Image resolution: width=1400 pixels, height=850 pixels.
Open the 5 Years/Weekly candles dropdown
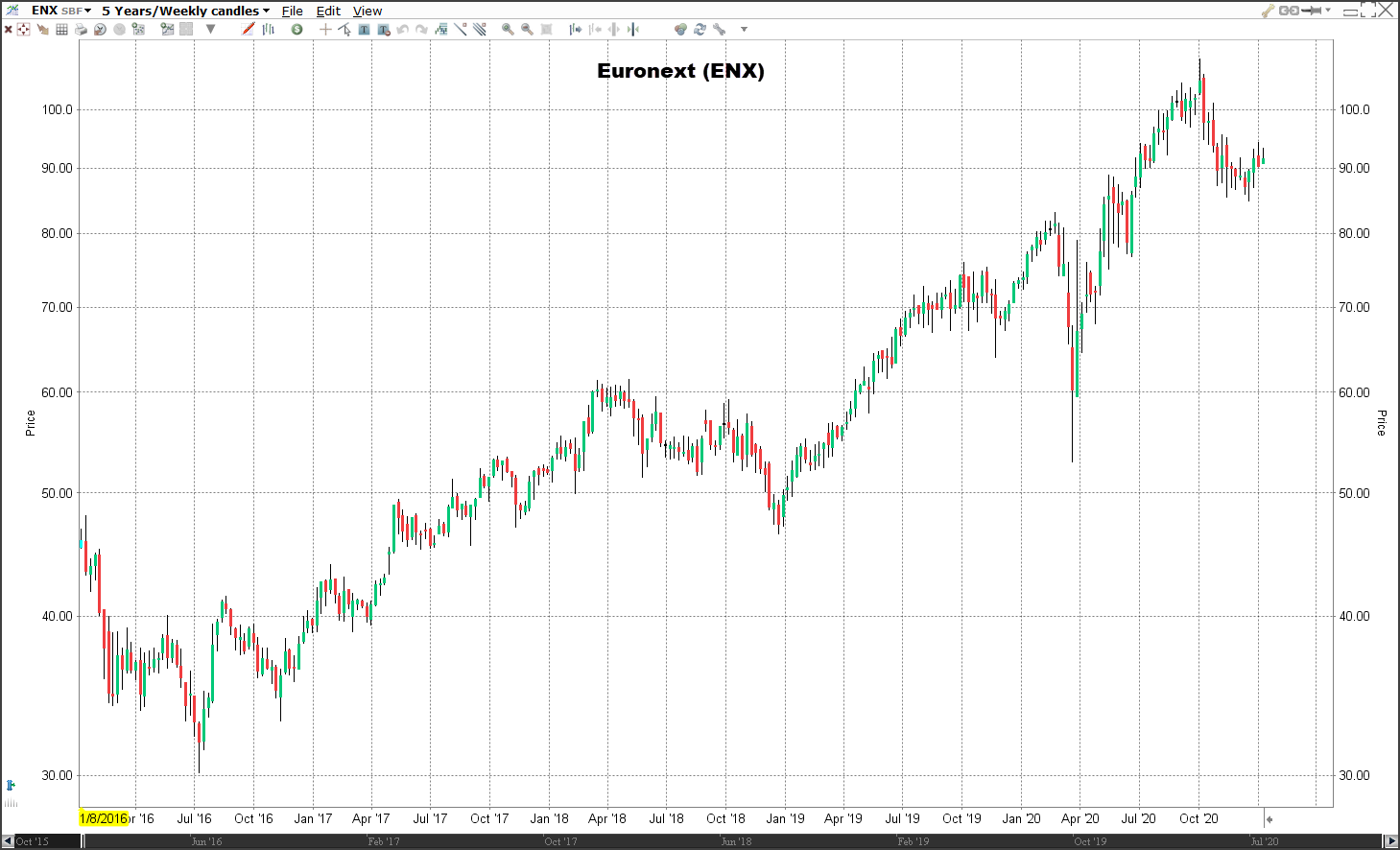pyautogui.click(x=186, y=11)
